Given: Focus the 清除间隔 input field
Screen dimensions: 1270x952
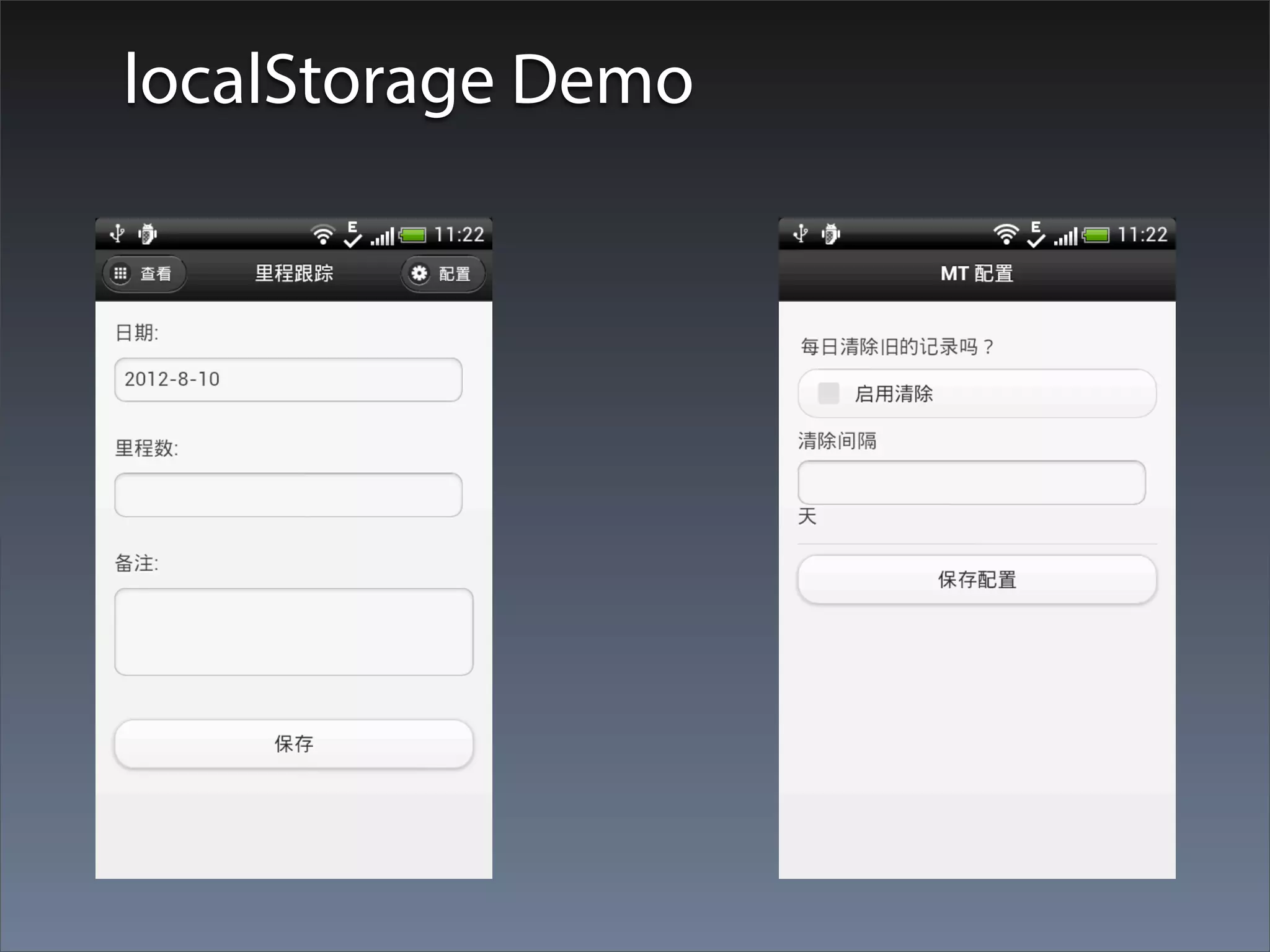Looking at the screenshot, I should pos(972,482).
